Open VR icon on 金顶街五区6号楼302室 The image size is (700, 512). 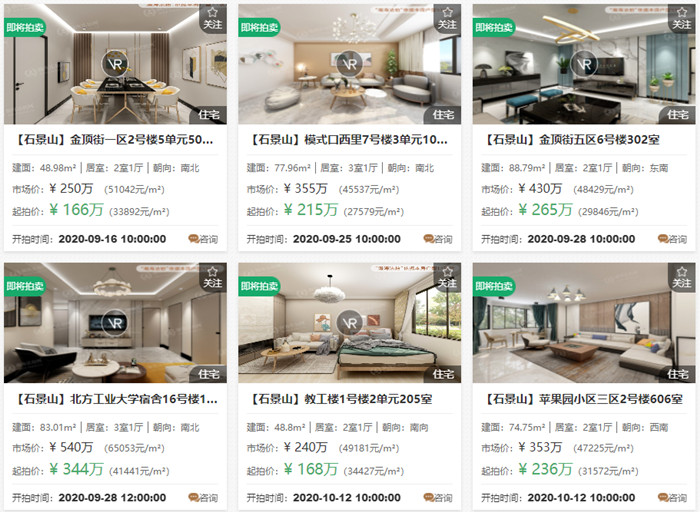(x=584, y=64)
